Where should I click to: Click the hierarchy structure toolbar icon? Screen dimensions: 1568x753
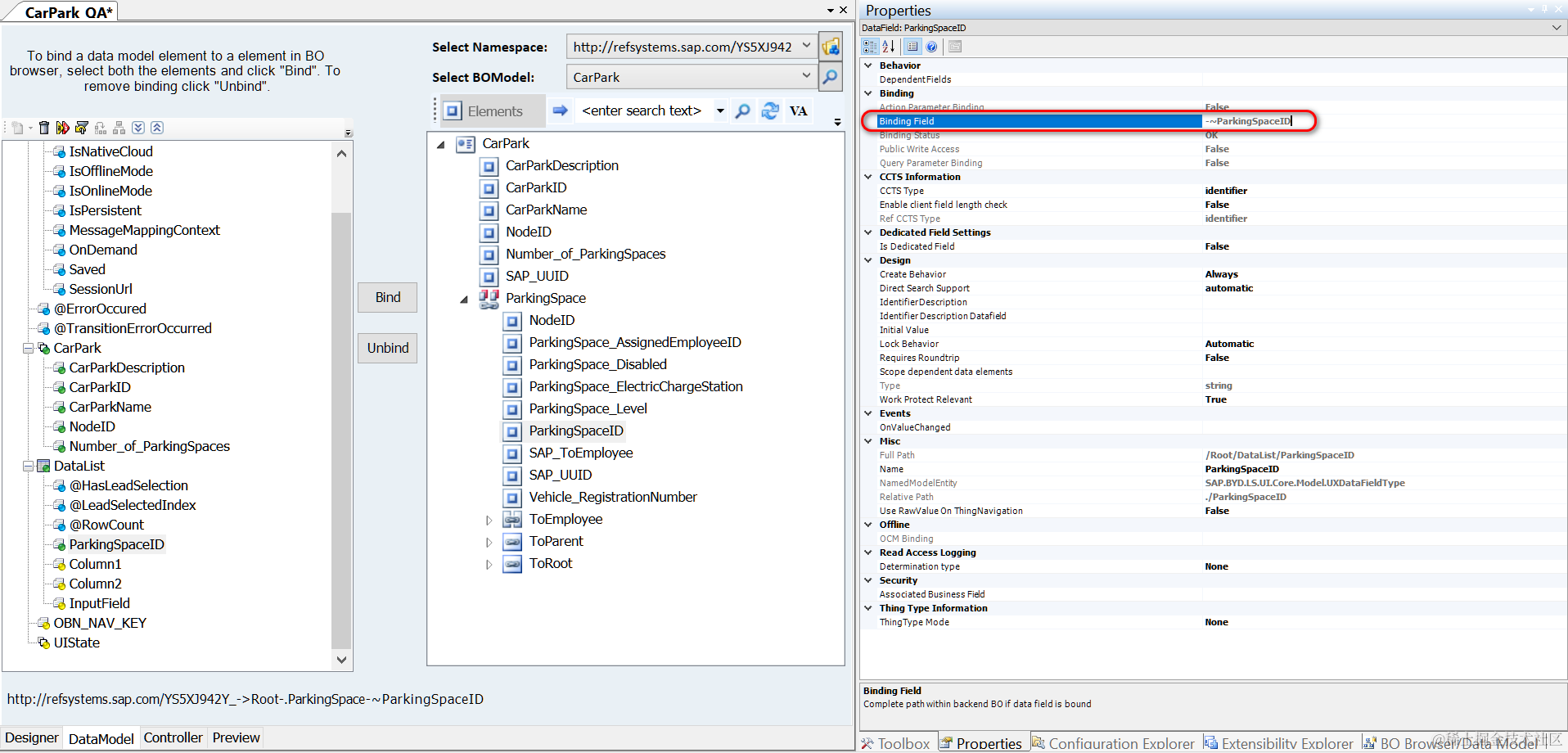coord(119,128)
